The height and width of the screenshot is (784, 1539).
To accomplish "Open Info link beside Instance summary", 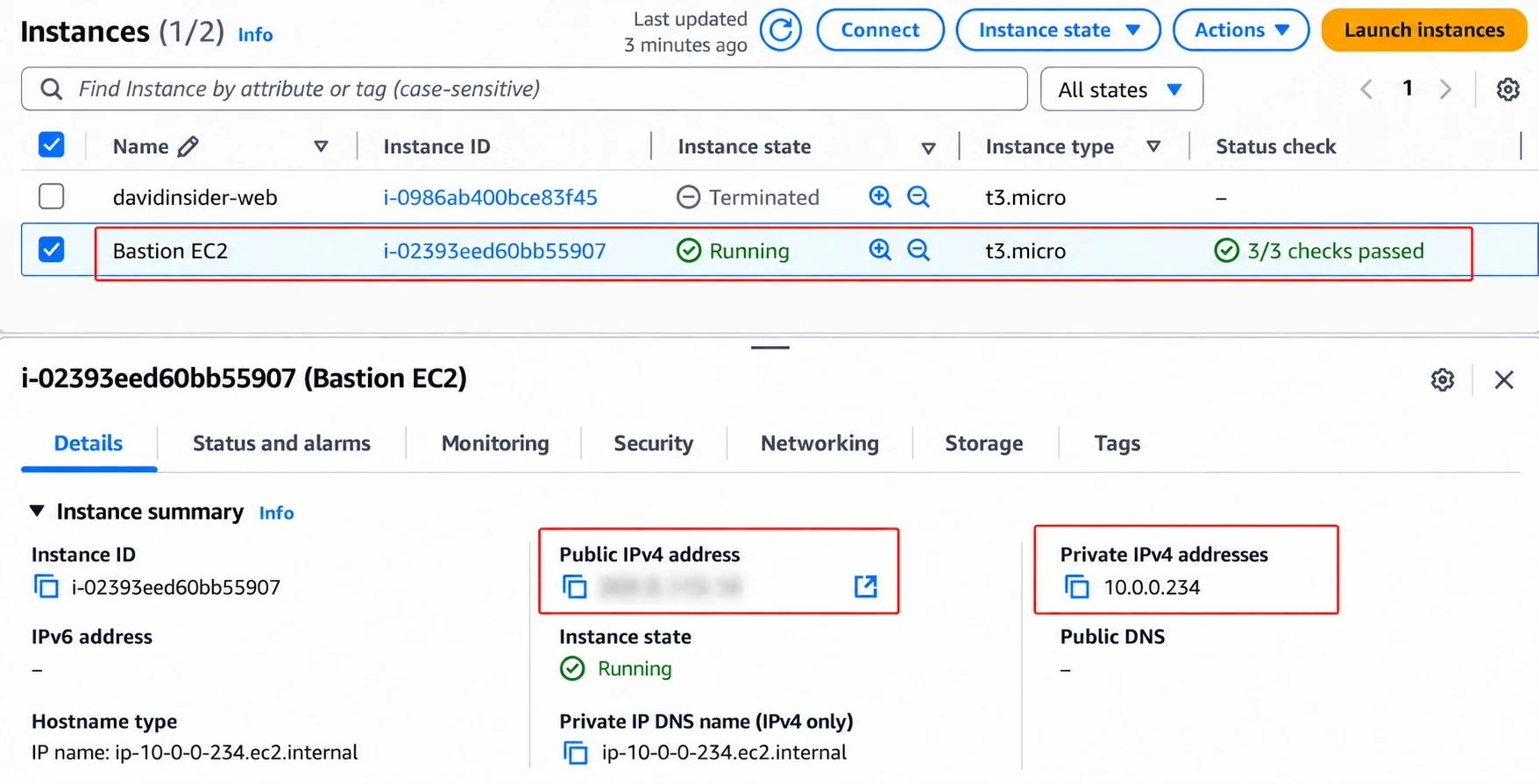I will pos(276,513).
